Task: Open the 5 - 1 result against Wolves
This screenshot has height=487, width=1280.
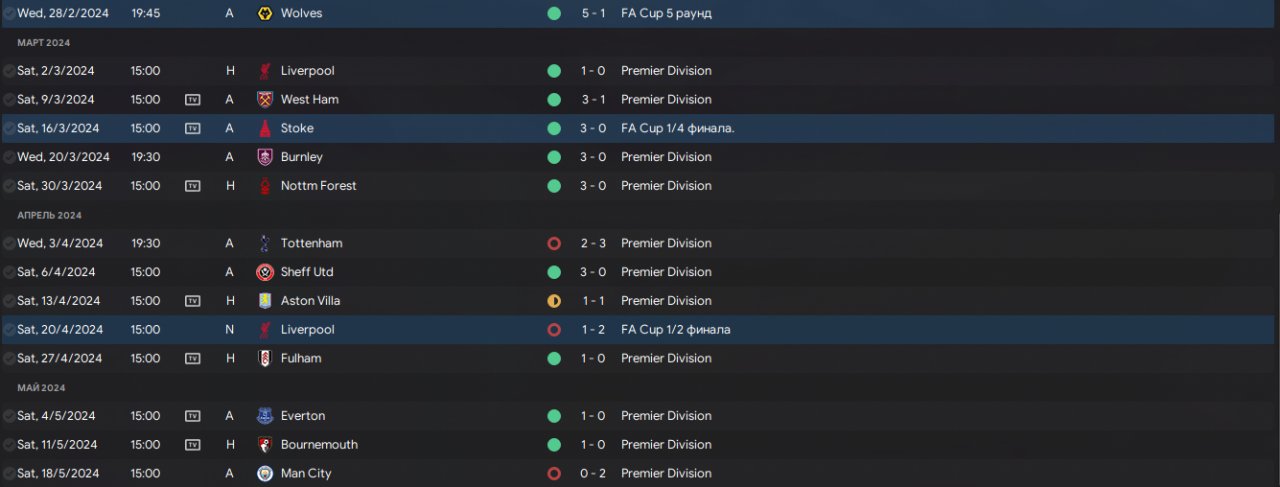Action: (591, 14)
